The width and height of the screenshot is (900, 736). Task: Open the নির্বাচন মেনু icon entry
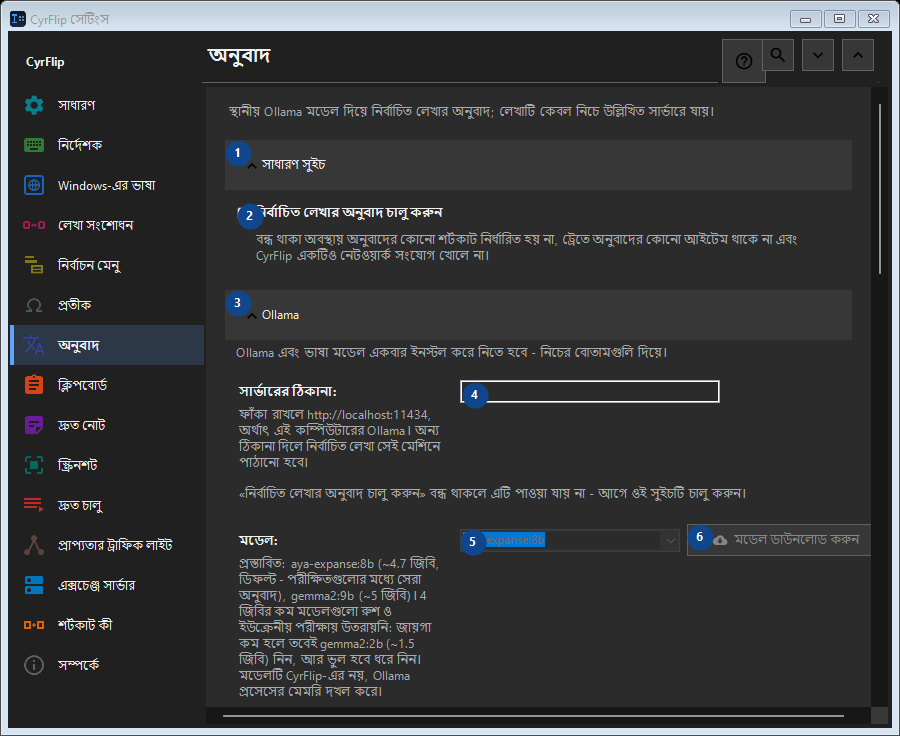[34, 265]
